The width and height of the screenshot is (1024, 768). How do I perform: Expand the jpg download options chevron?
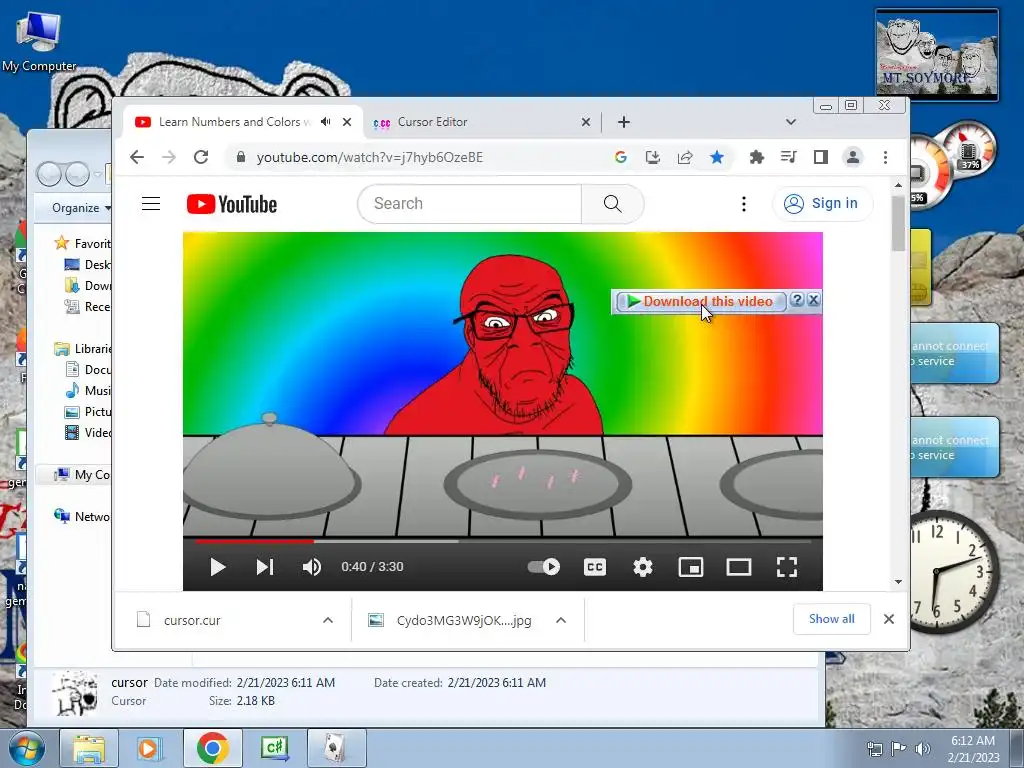561,620
